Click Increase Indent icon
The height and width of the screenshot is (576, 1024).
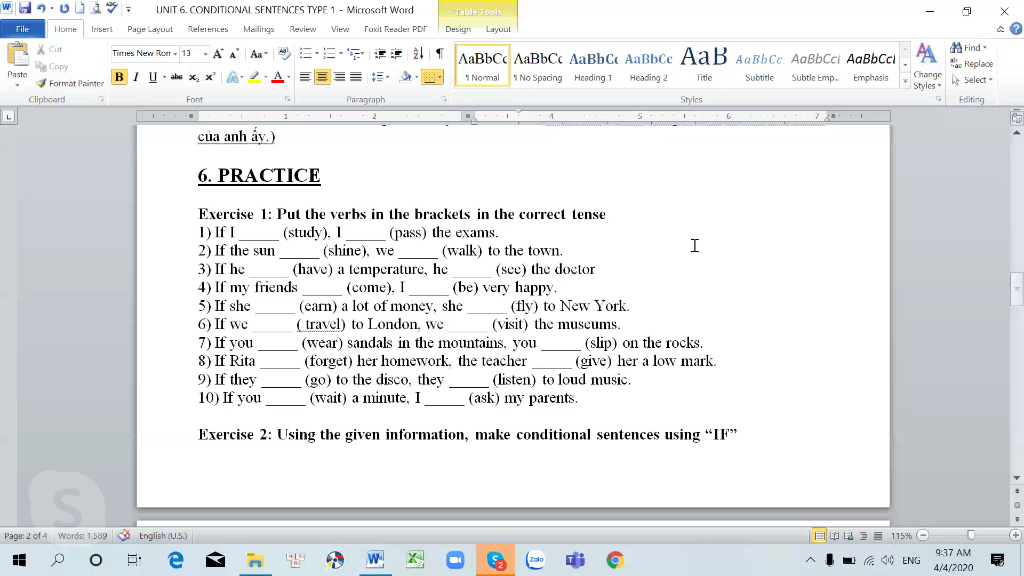click(396, 54)
